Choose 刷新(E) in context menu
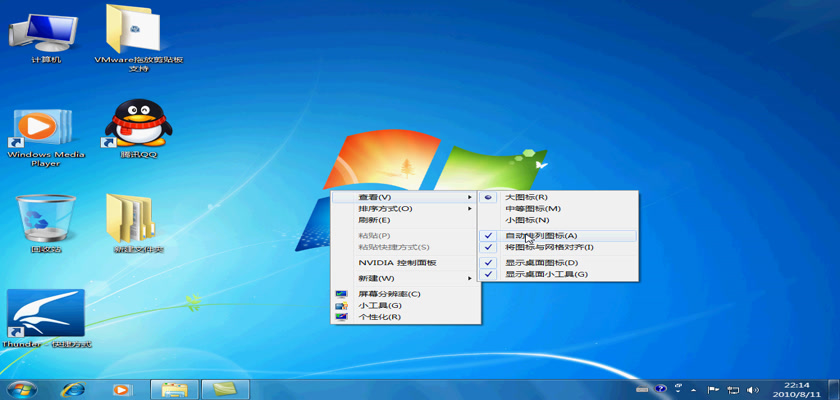The image size is (840, 400). click(x=375, y=220)
